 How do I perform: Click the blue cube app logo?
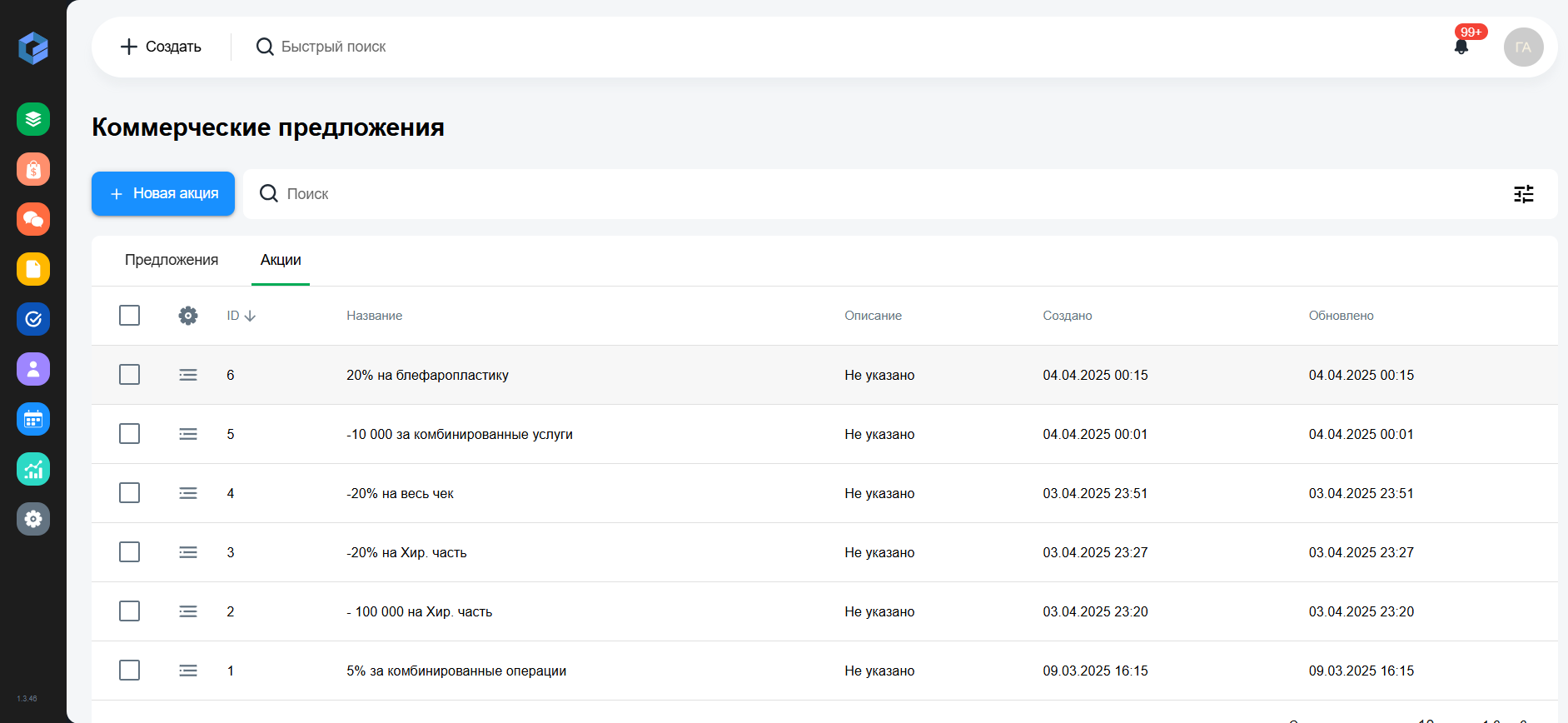[x=33, y=47]
